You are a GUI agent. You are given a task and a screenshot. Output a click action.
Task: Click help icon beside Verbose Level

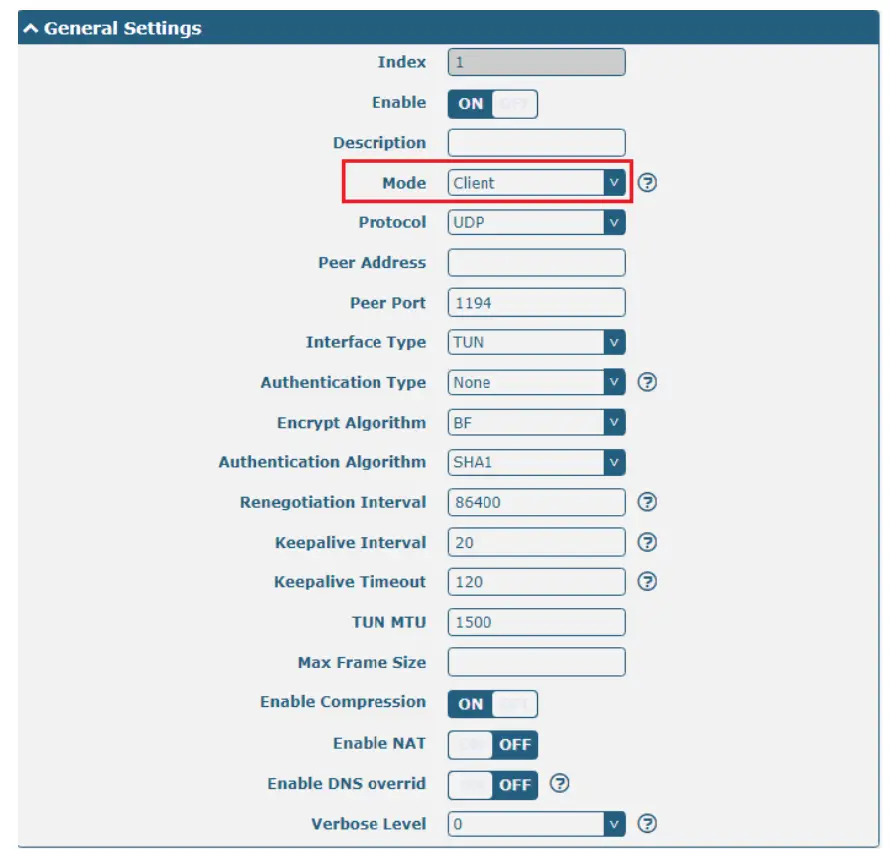tap(647, 824)
